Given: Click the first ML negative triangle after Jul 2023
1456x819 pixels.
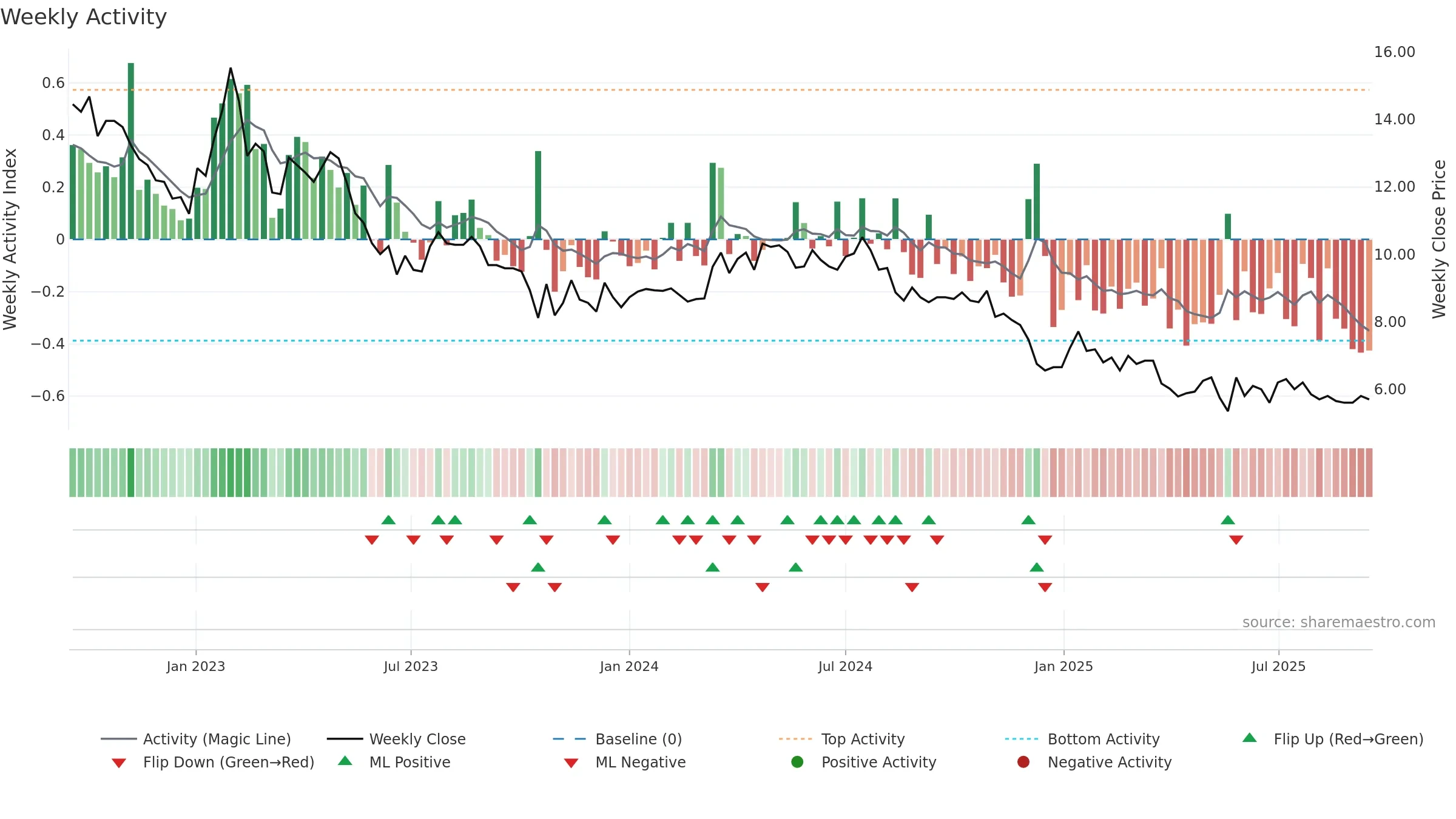Looking at the screenshot, I should (513, 587).
